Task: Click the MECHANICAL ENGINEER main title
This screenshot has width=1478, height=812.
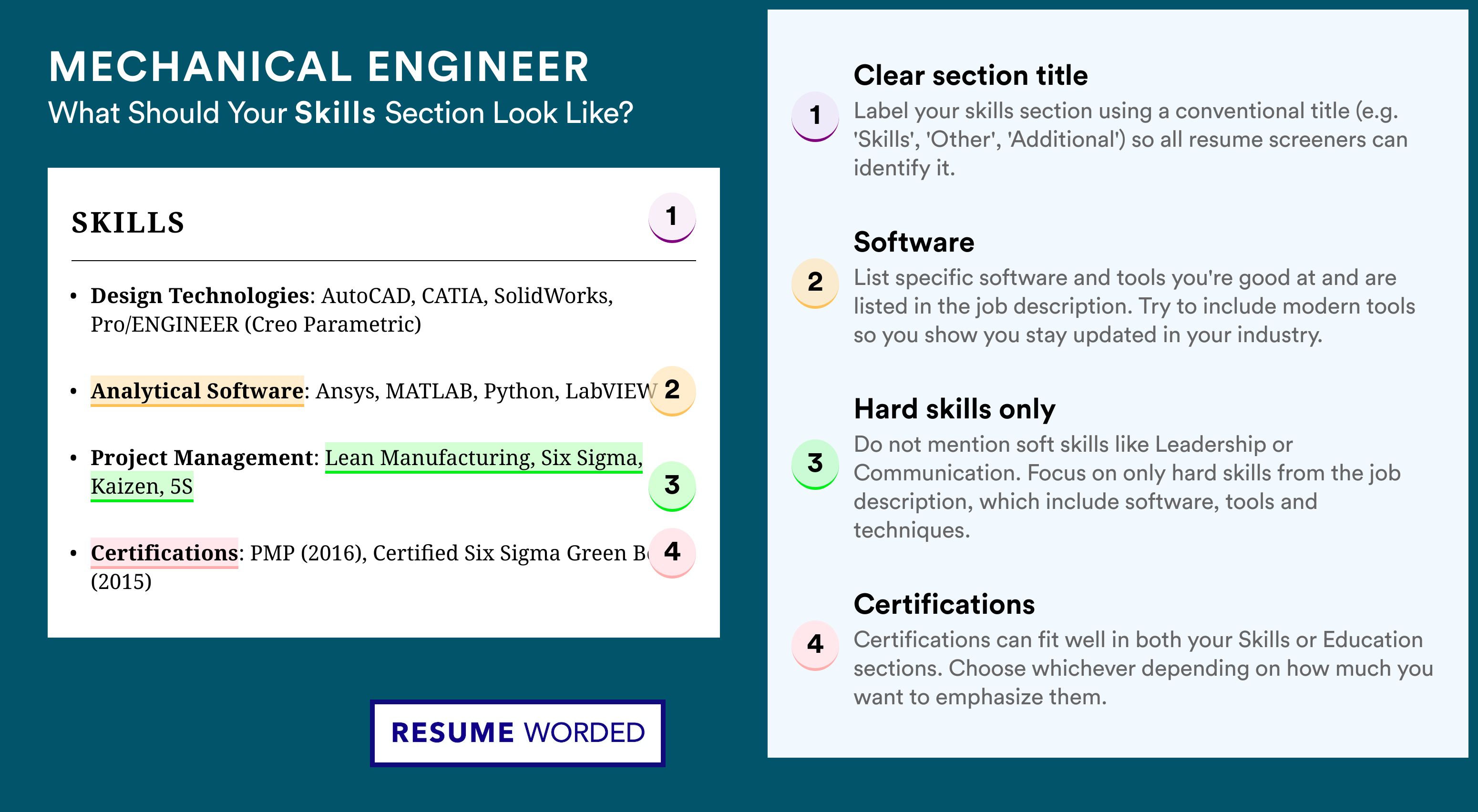Action: pyautogui.click(x=319, y=67)
